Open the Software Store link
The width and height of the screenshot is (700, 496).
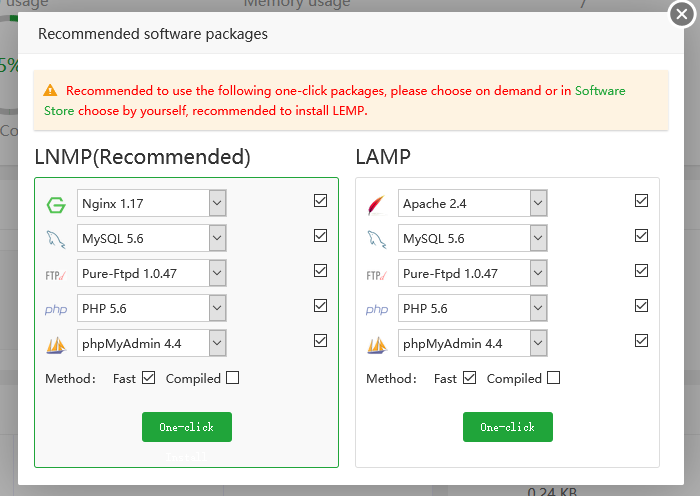pyautogui.click(x=600, y=91)
